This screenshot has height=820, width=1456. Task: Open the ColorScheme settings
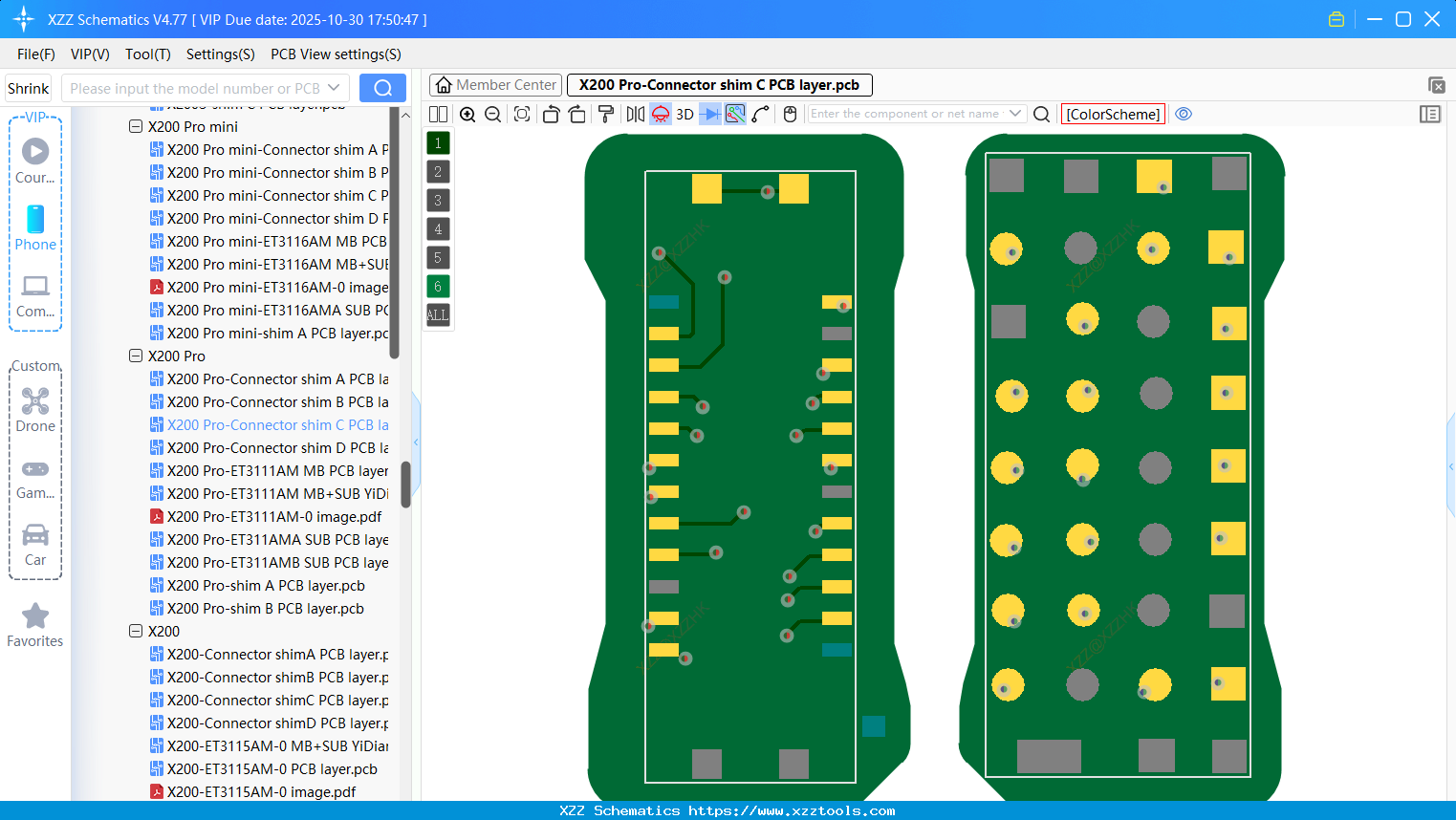click(1113, 114)
